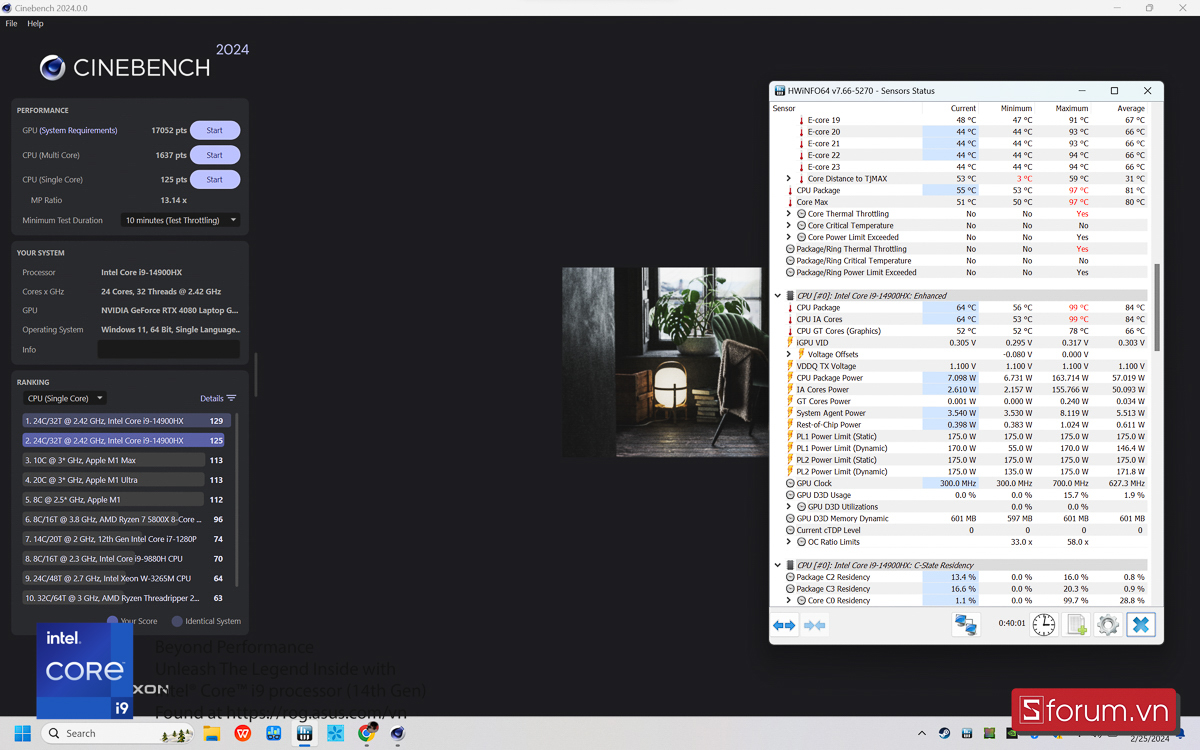The height and width of the screenshot is (750, 1200).
Task: Select System Agent Power sensor row
Action: point(960,413)
